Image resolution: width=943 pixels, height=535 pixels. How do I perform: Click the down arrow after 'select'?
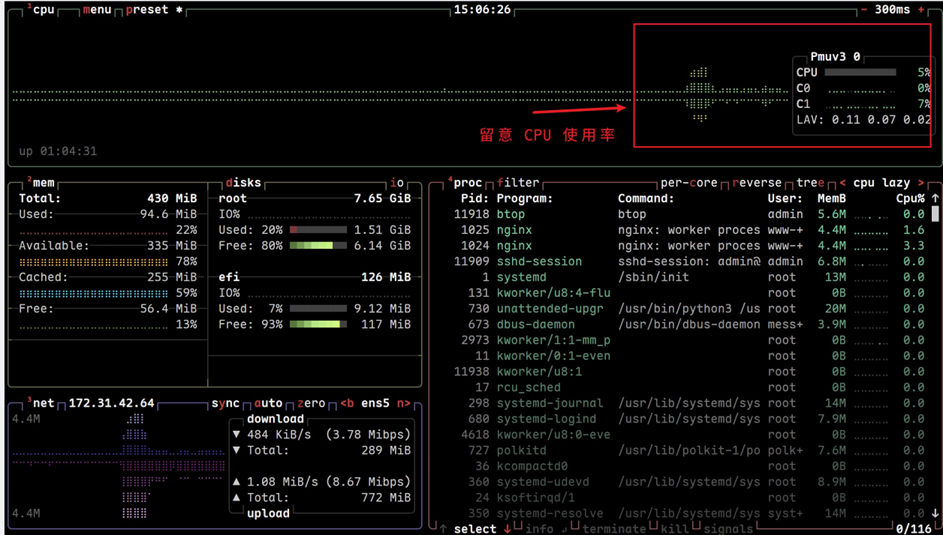[x=507, y=528]
